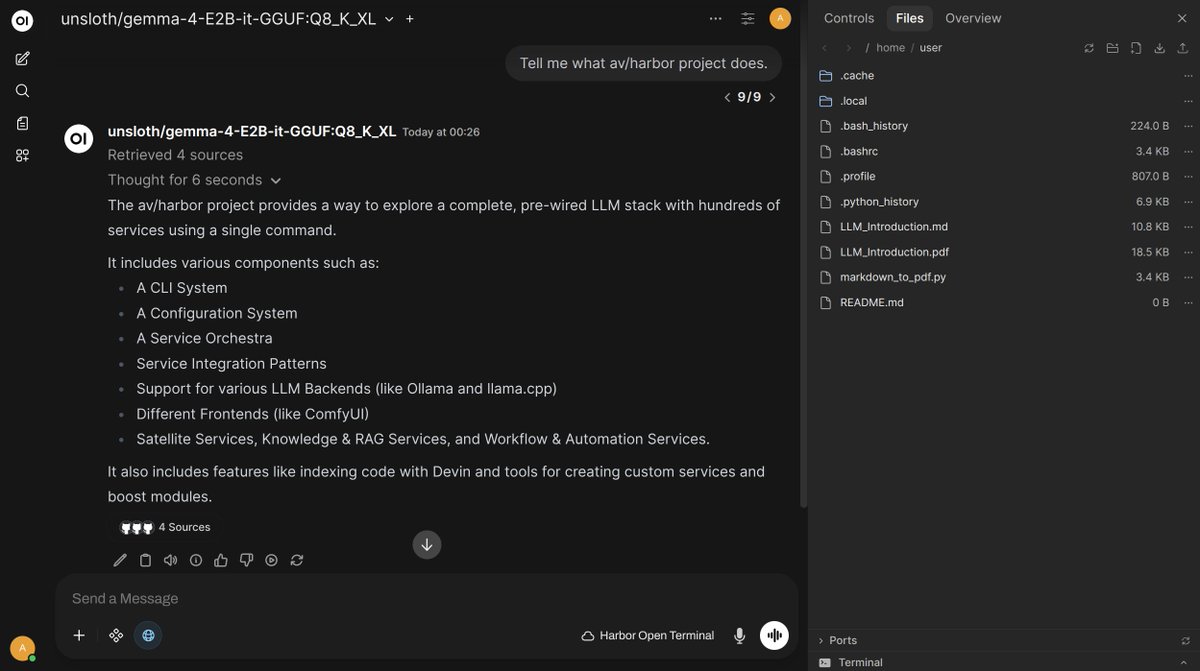Copy the response using the clipboard icon
The height and width of the screenshot is (671, 1200).
pyautogui.click(x=145, y=559)
